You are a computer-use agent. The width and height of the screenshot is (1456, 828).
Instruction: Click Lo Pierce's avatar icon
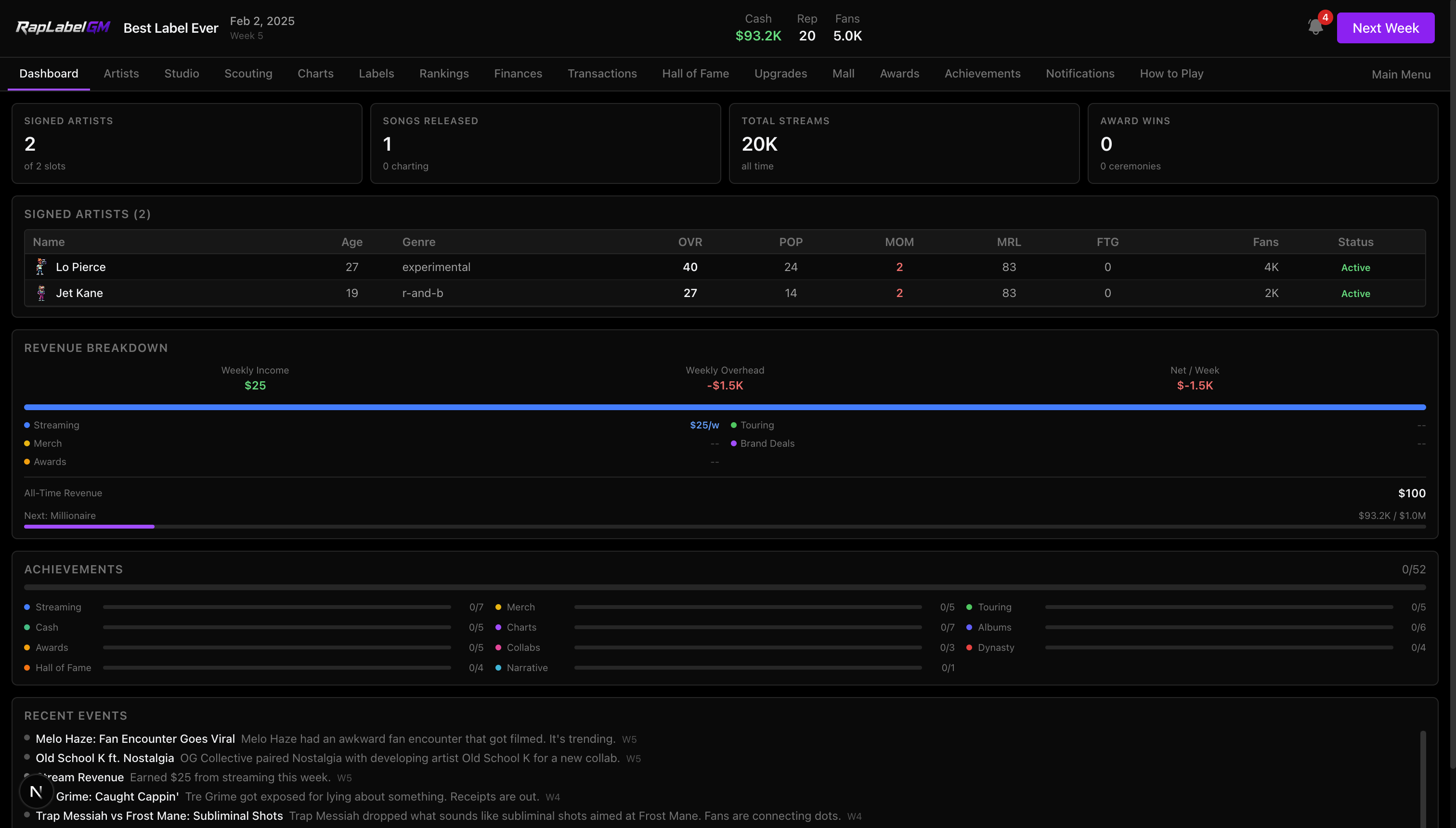(x=41, y=267)
